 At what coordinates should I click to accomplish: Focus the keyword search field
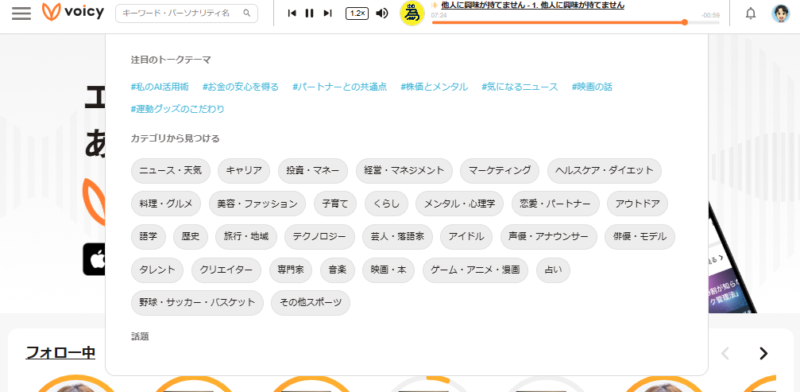(187, 13)
